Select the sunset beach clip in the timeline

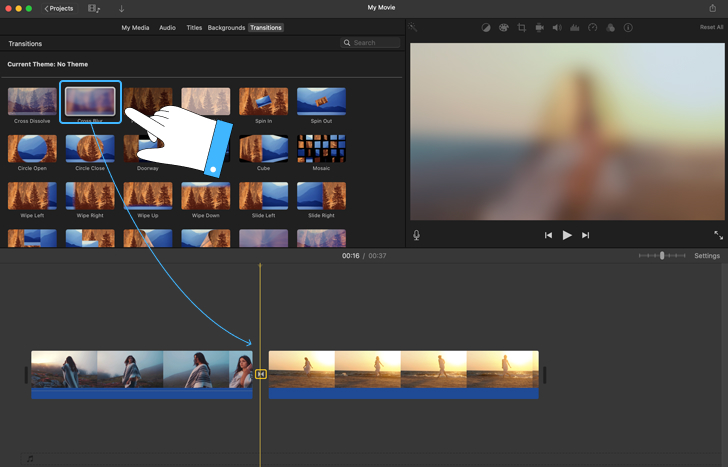coord(403,375)
